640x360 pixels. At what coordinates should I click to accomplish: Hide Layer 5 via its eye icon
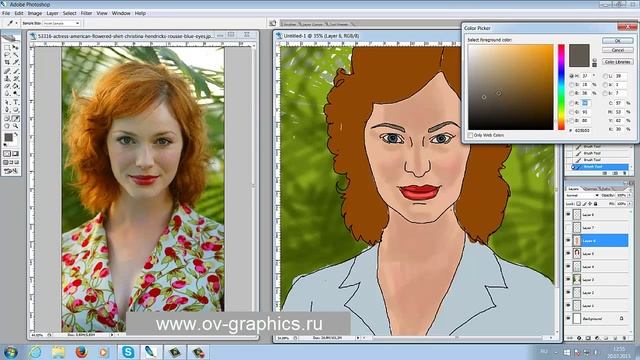click(x=568, y=253)
